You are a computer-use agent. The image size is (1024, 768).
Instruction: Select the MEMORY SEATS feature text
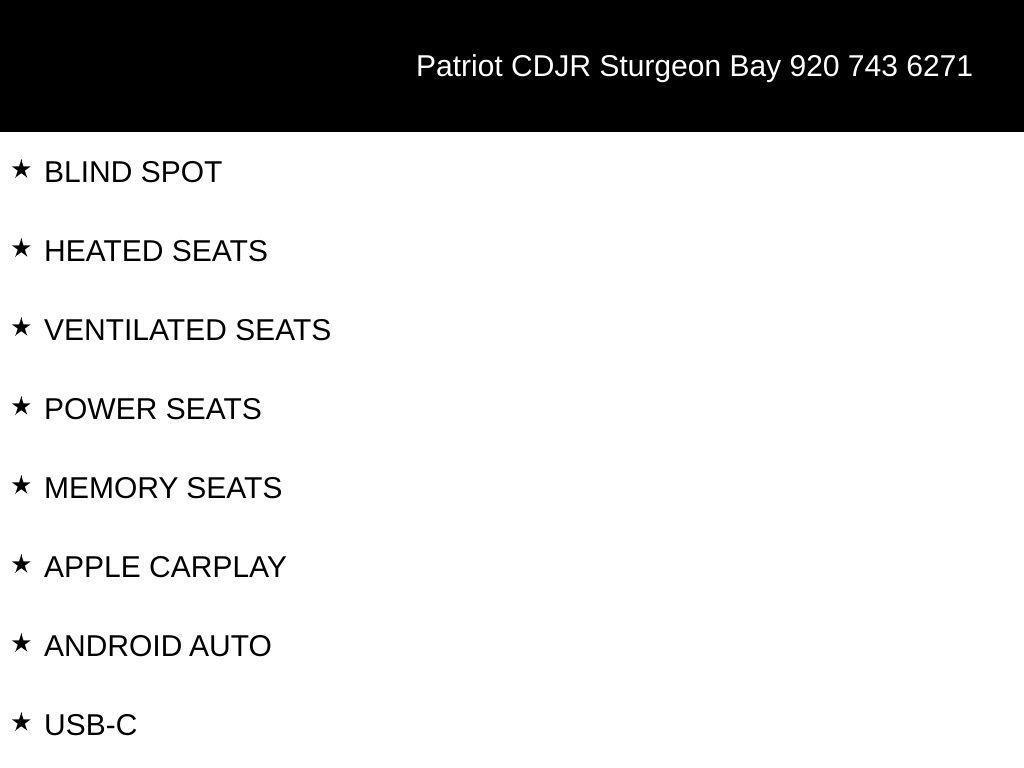click(x=163, y=488)
